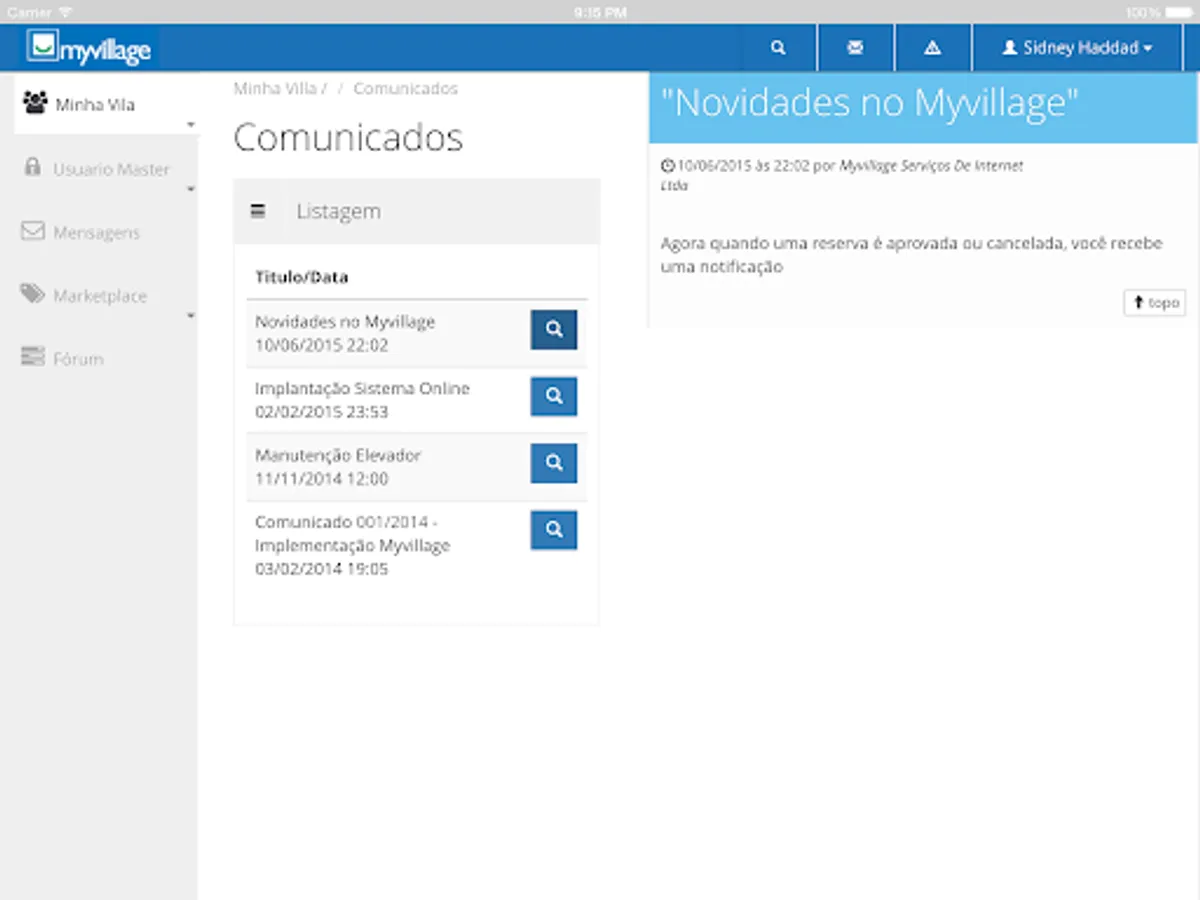Expand the Marketplace submenu arrow
The height and width of the screenshot is (900, 1200).
(x=190, y=316)
